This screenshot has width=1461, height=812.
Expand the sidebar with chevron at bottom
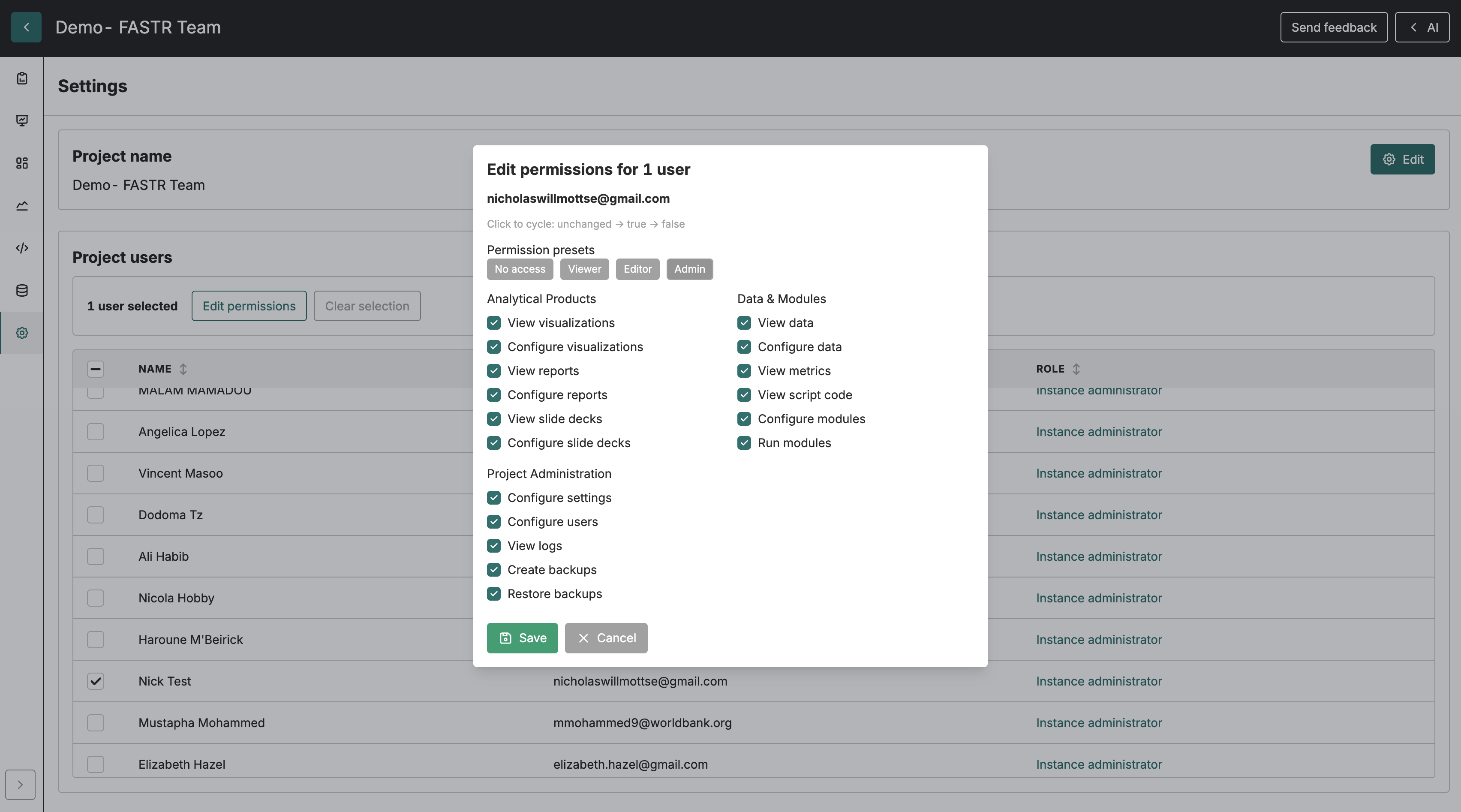point(21,785)
